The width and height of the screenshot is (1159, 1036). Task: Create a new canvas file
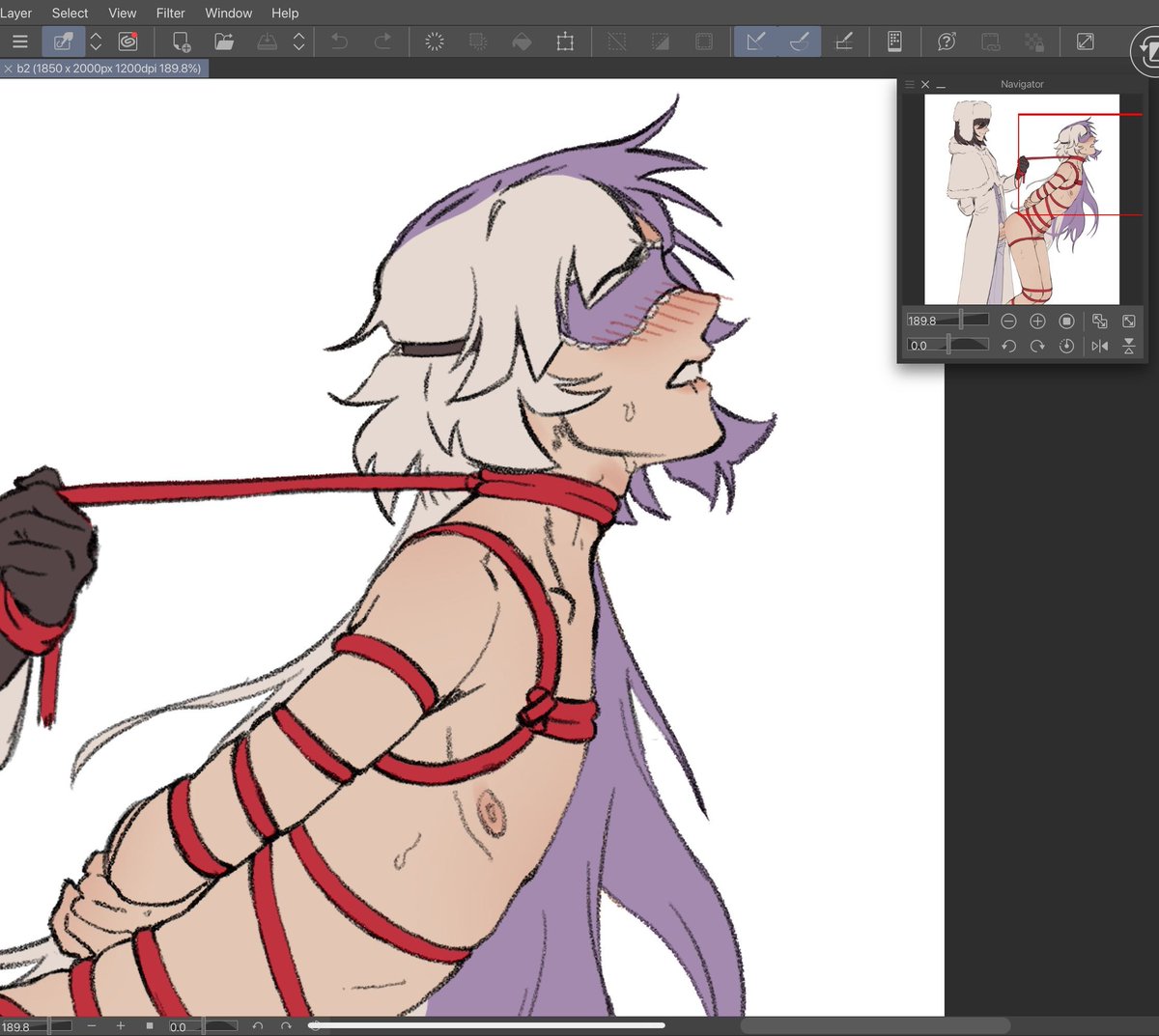[181, 42]
